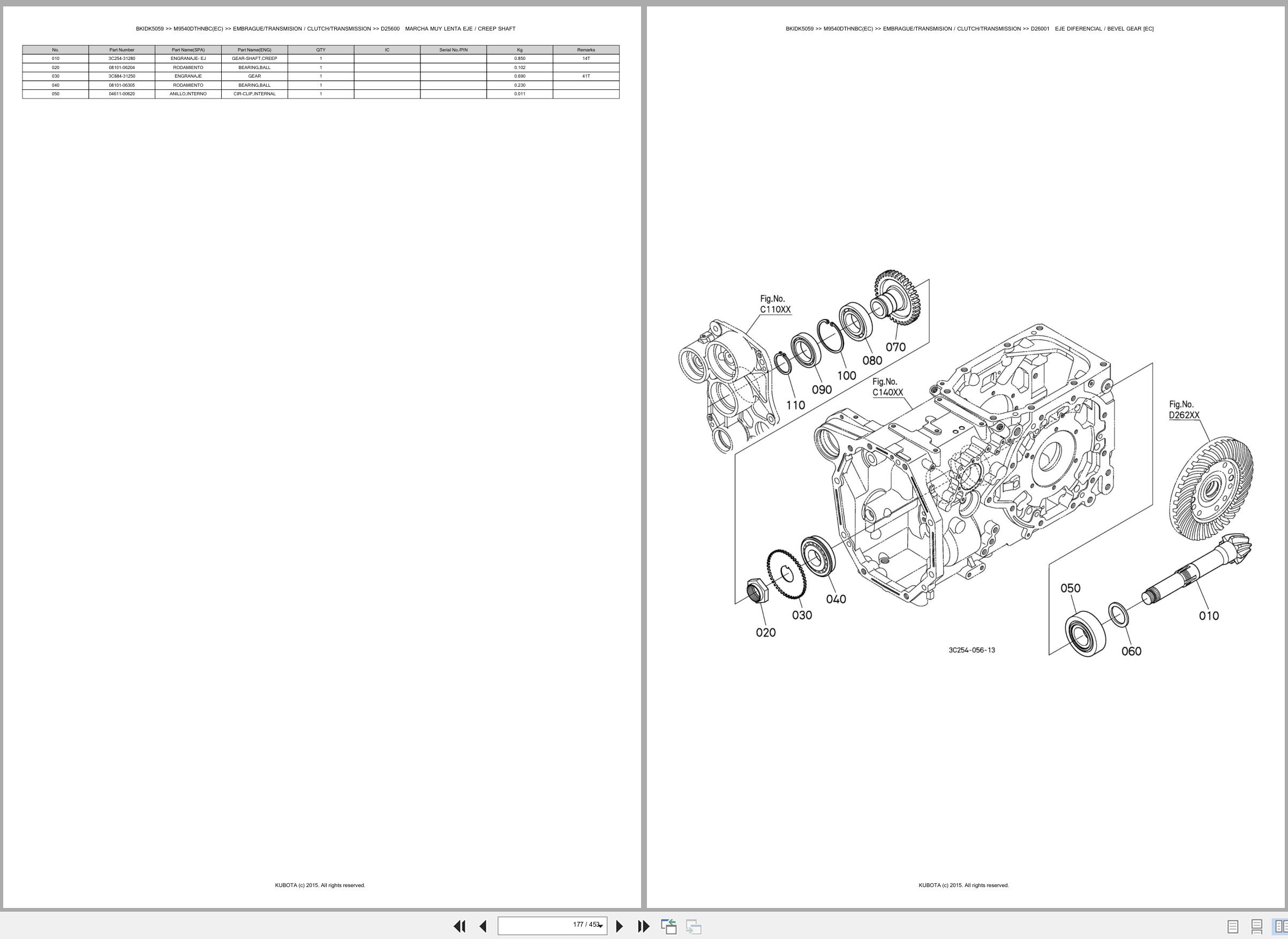Click the Part Number column header

click(x=122, y=50)
